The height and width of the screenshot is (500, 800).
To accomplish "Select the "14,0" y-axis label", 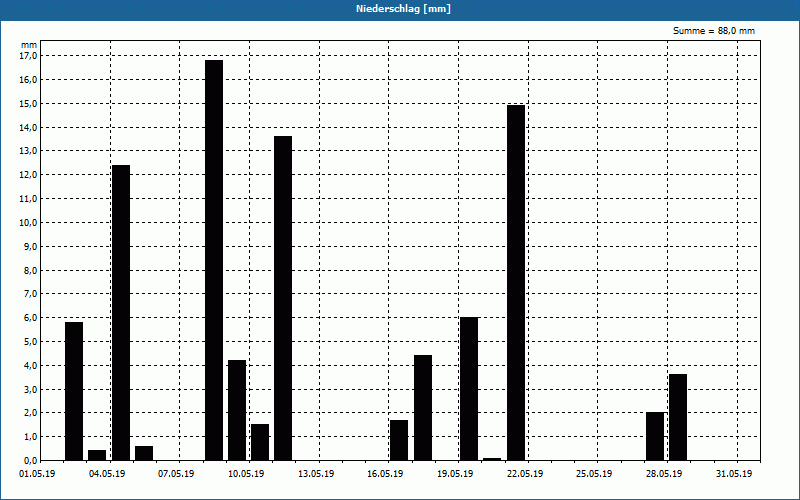I will [29, 128].
